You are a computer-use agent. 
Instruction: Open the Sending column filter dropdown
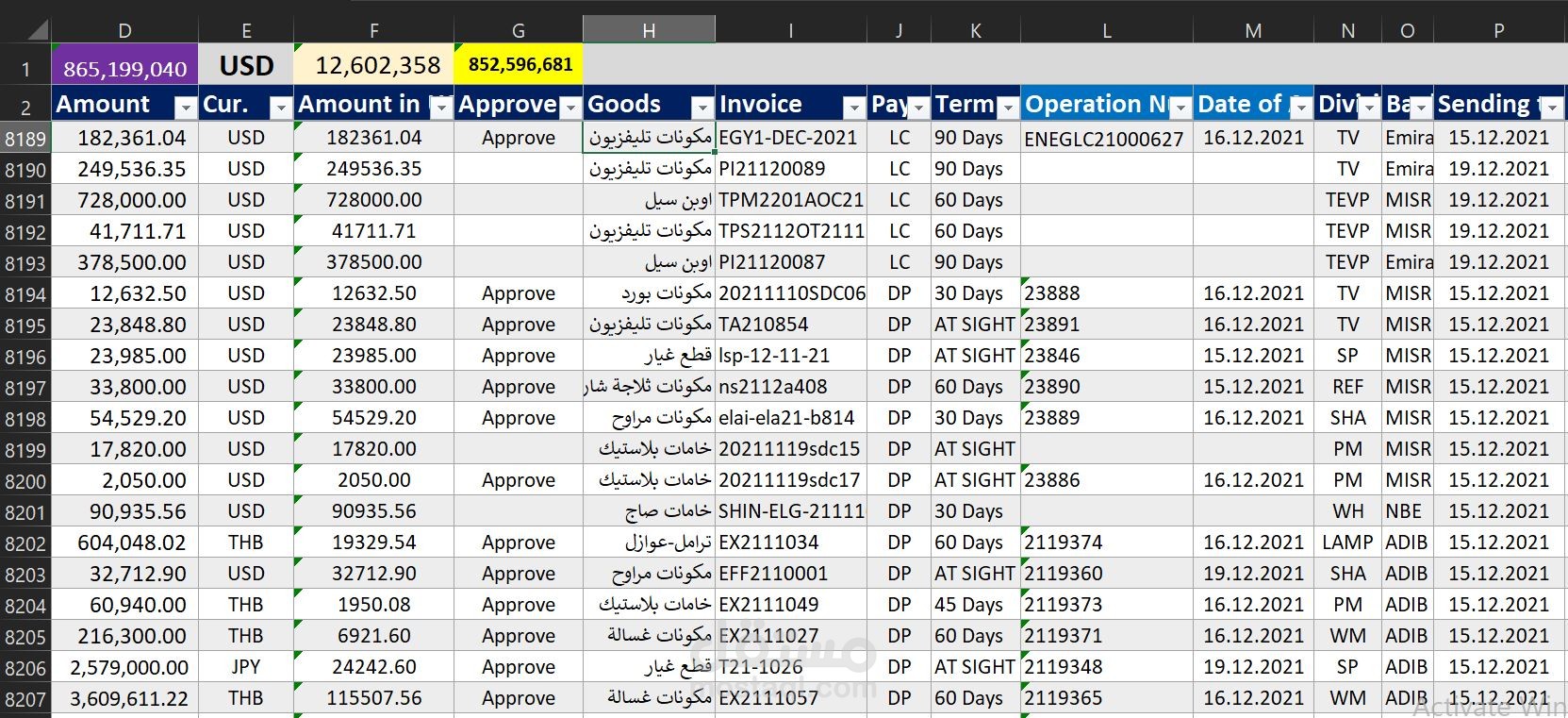click(x=1553, y=107)
